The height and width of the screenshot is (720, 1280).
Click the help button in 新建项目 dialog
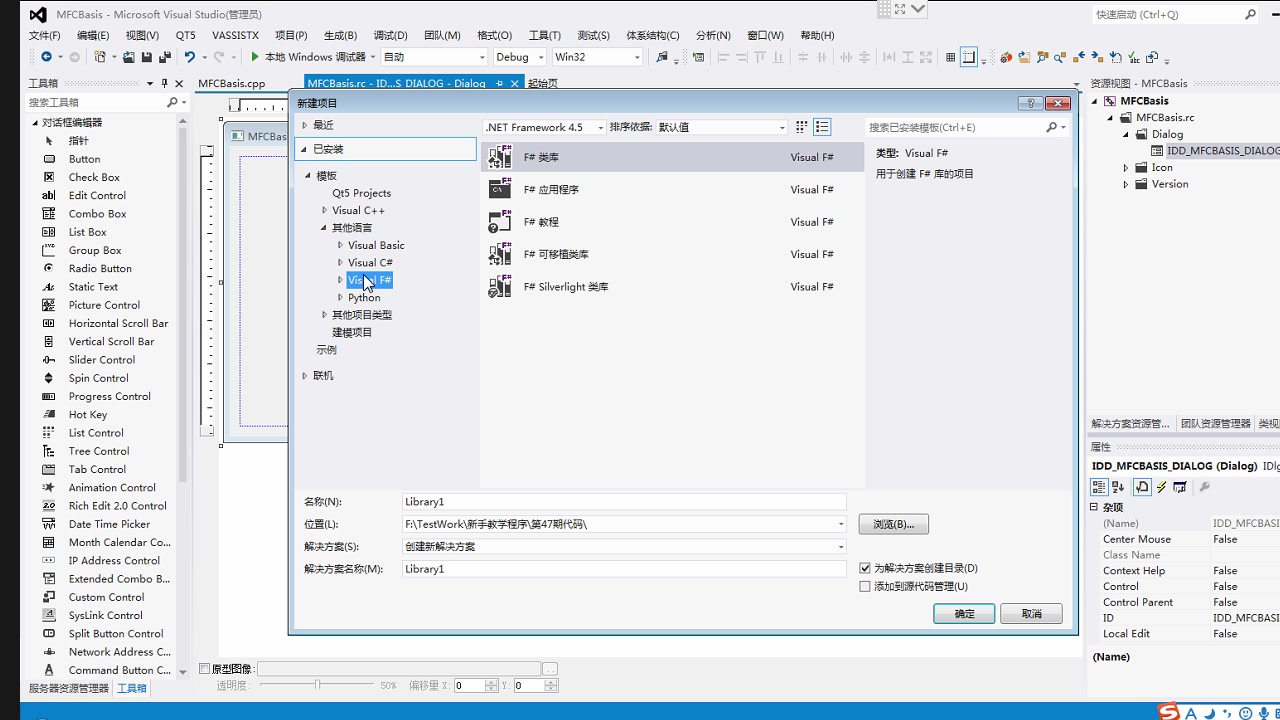(1030, 103)
